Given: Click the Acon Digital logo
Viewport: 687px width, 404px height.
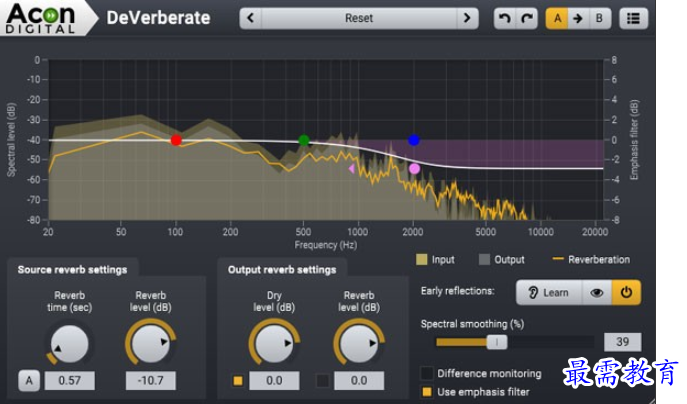Looking at the screenshot, I should click(41, 18).
